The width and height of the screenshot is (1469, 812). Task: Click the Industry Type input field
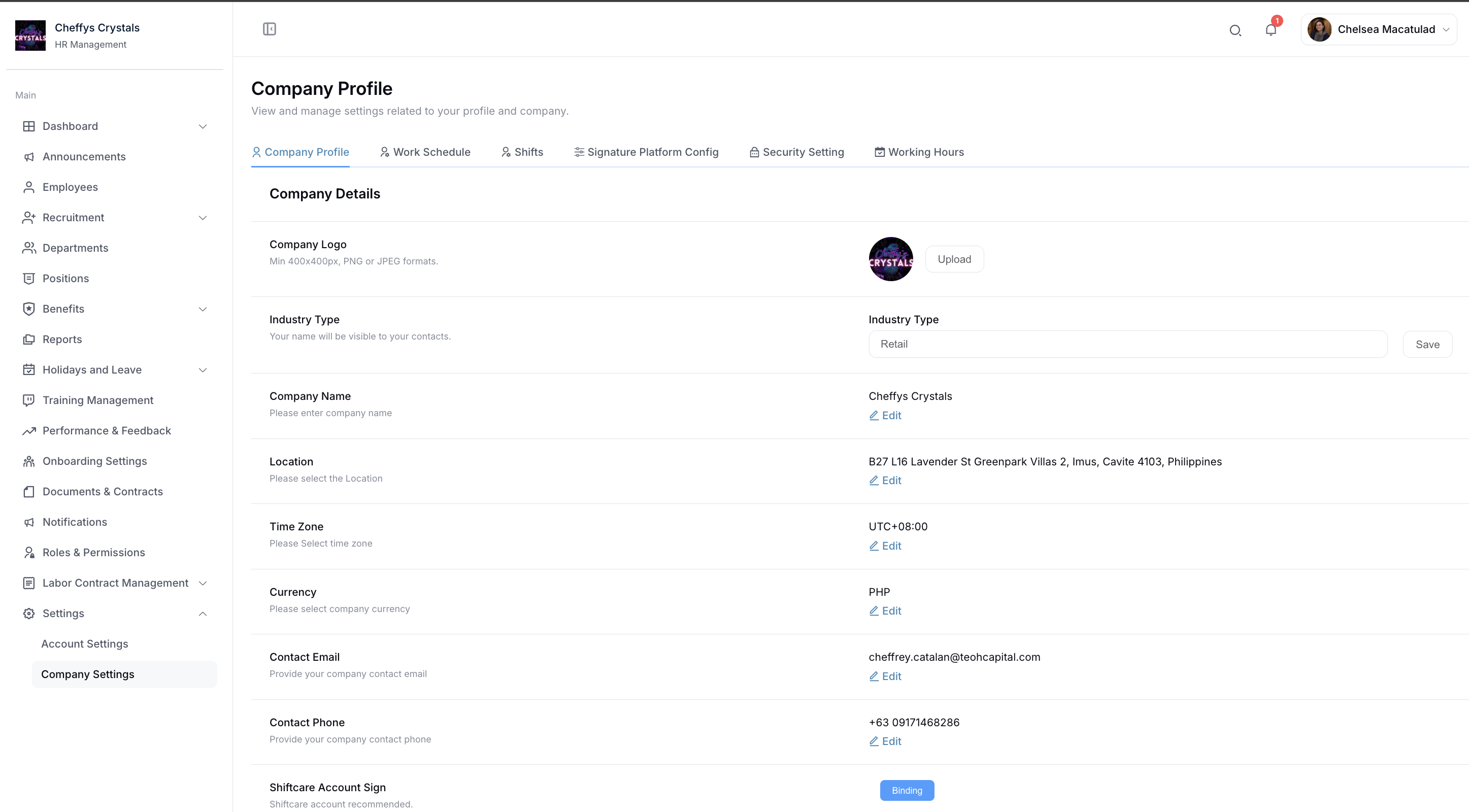click(x=1127, y=345)
